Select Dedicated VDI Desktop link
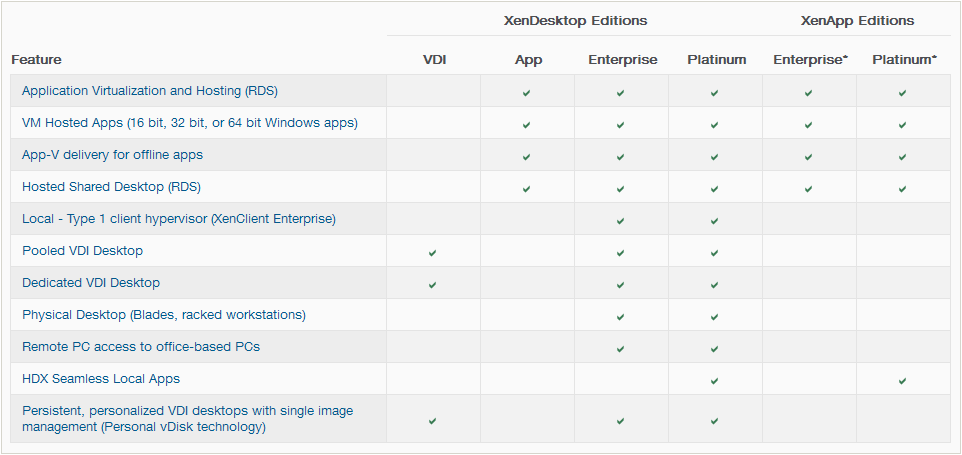The width and height of the screenshot is (962, 455). click(91, 283)
